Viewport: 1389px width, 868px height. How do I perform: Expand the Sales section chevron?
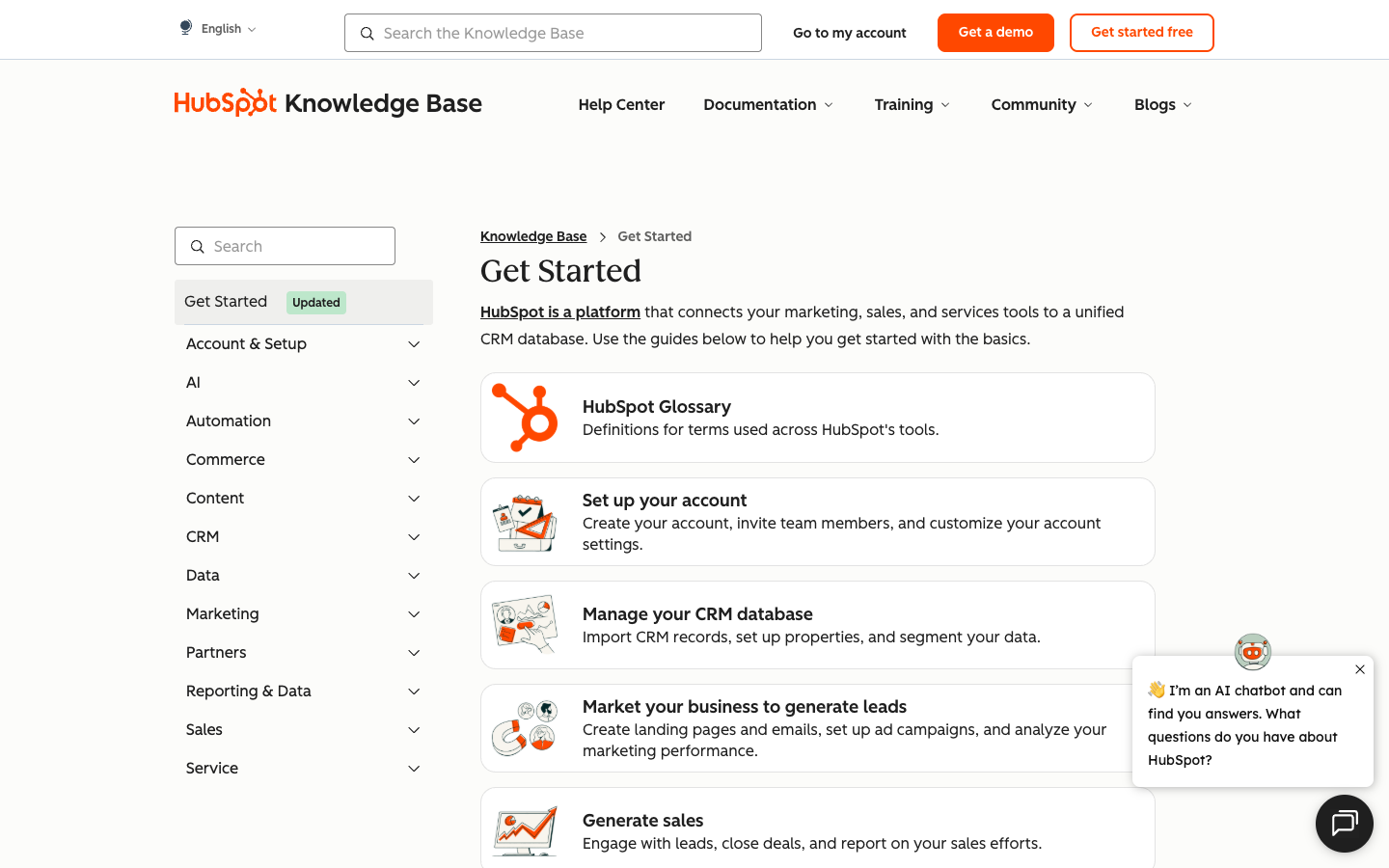point(414,730)
